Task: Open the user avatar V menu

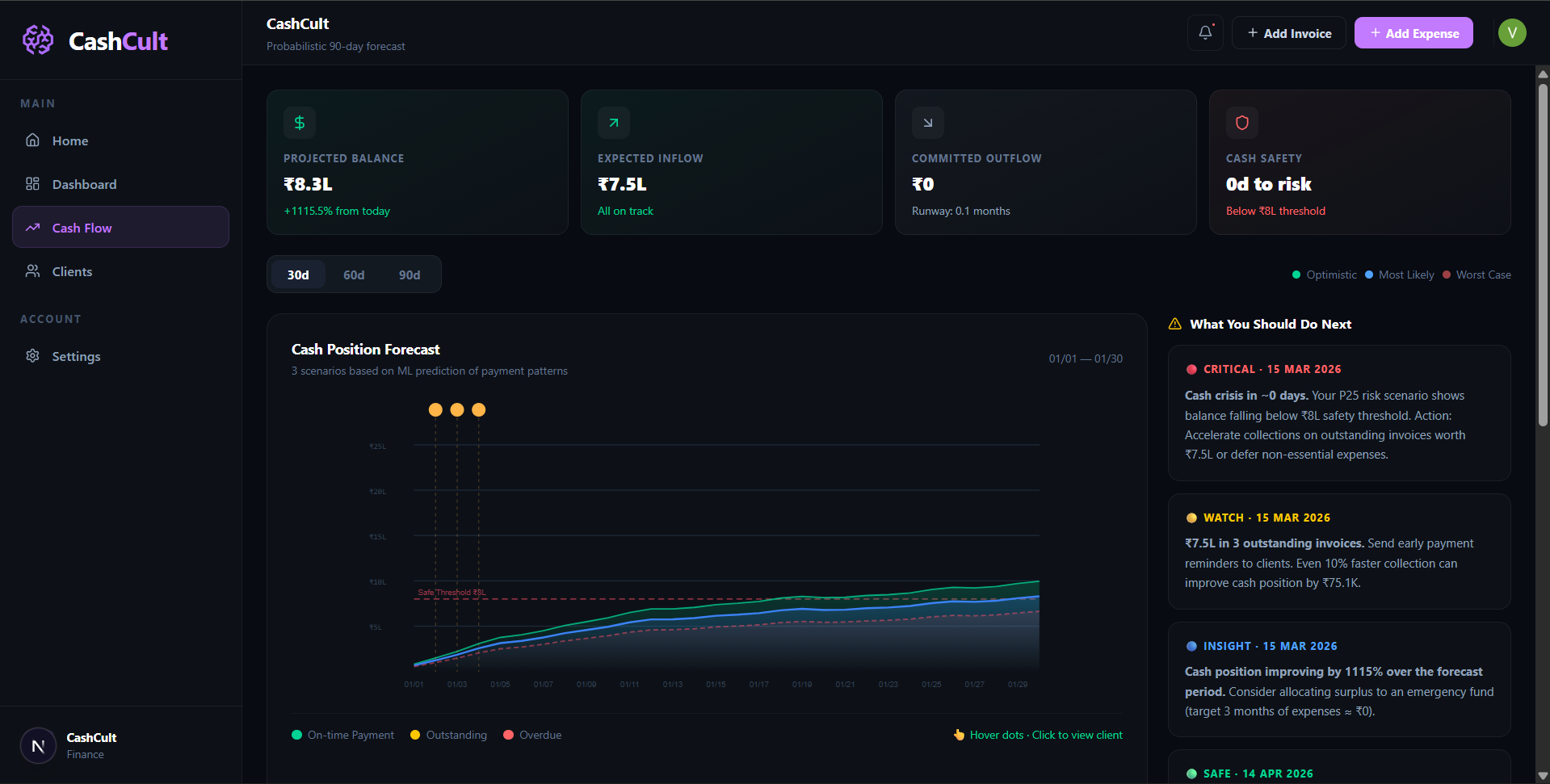Action: tap(1512, 32)
